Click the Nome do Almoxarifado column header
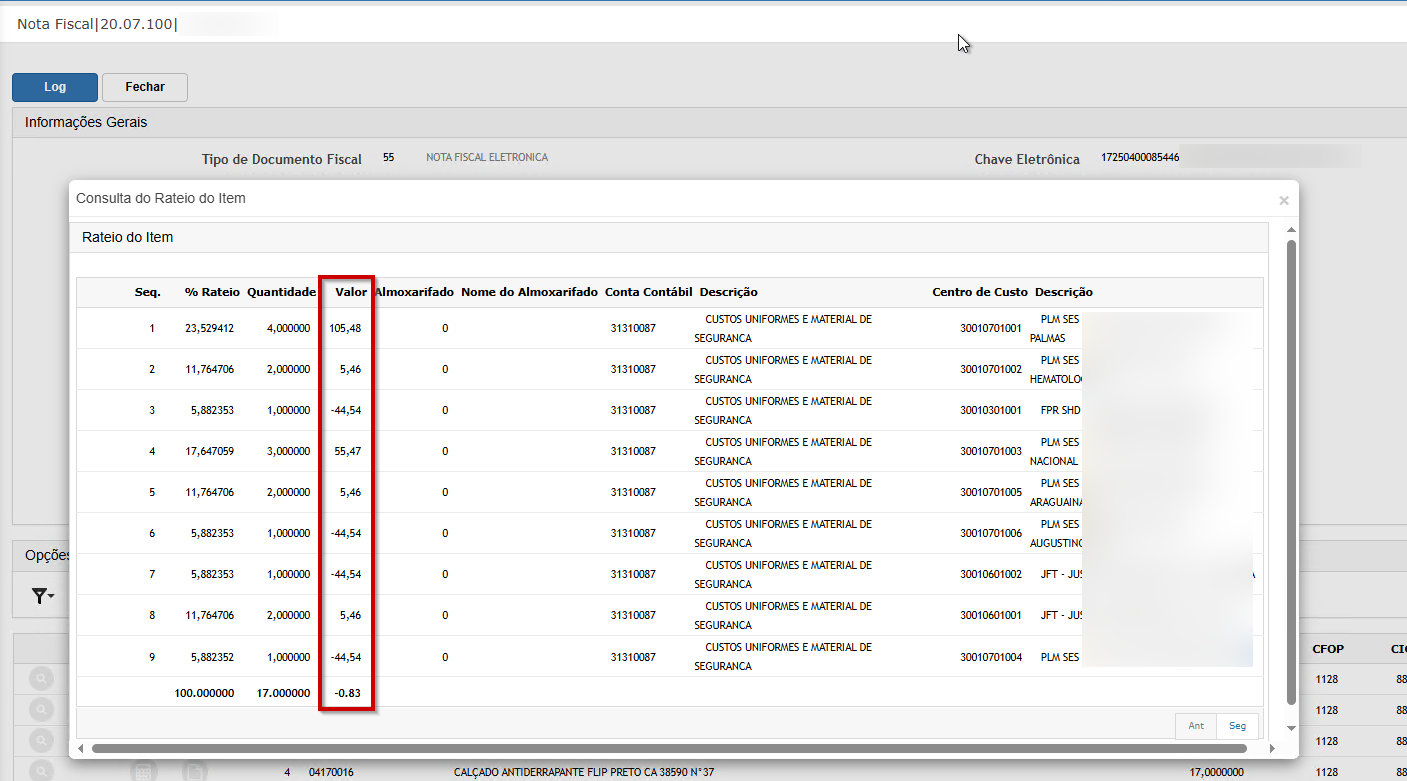The image size is (1407, 781). tap(529, 292)
